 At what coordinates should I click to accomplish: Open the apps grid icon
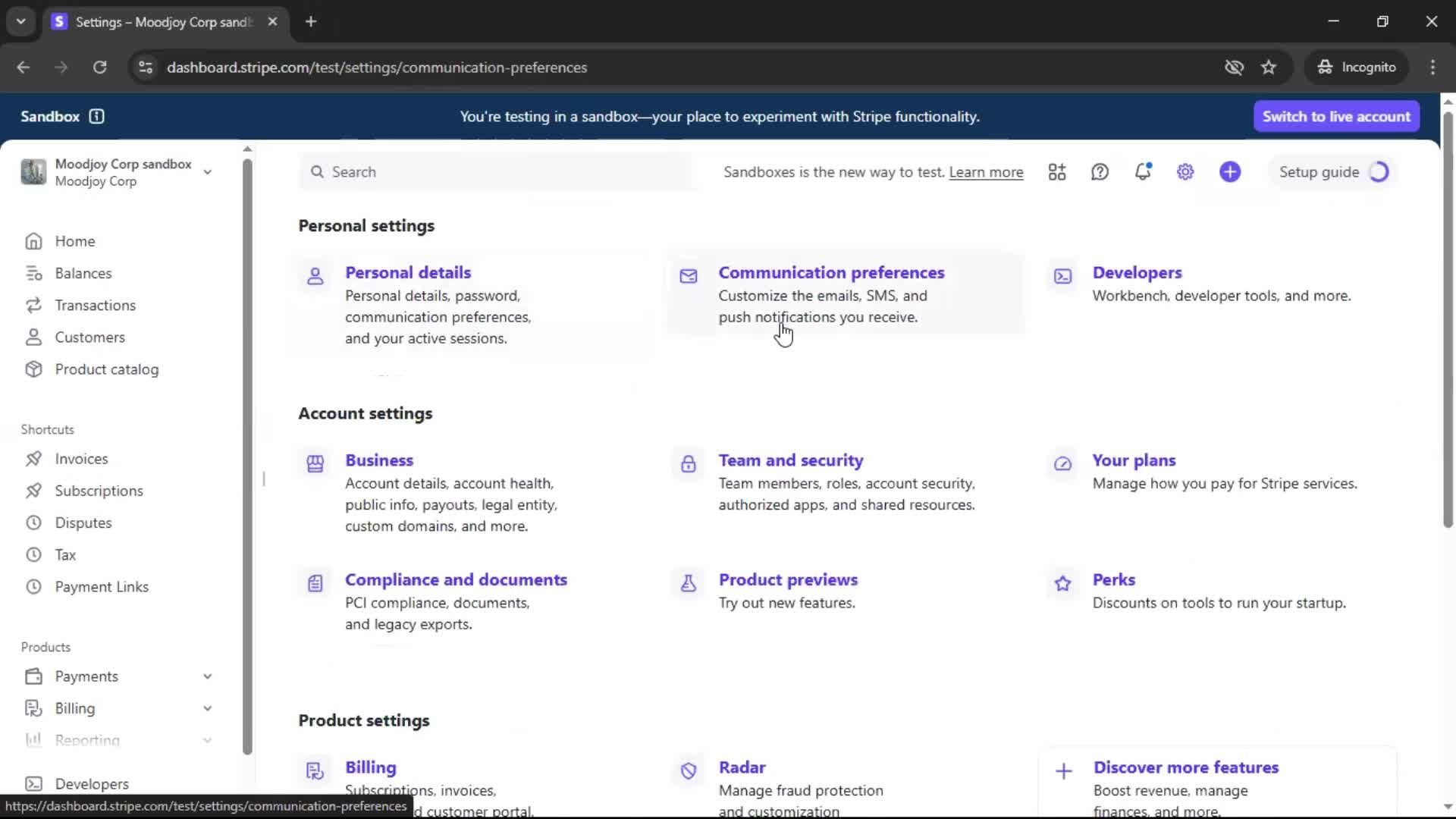point(1057,172)
